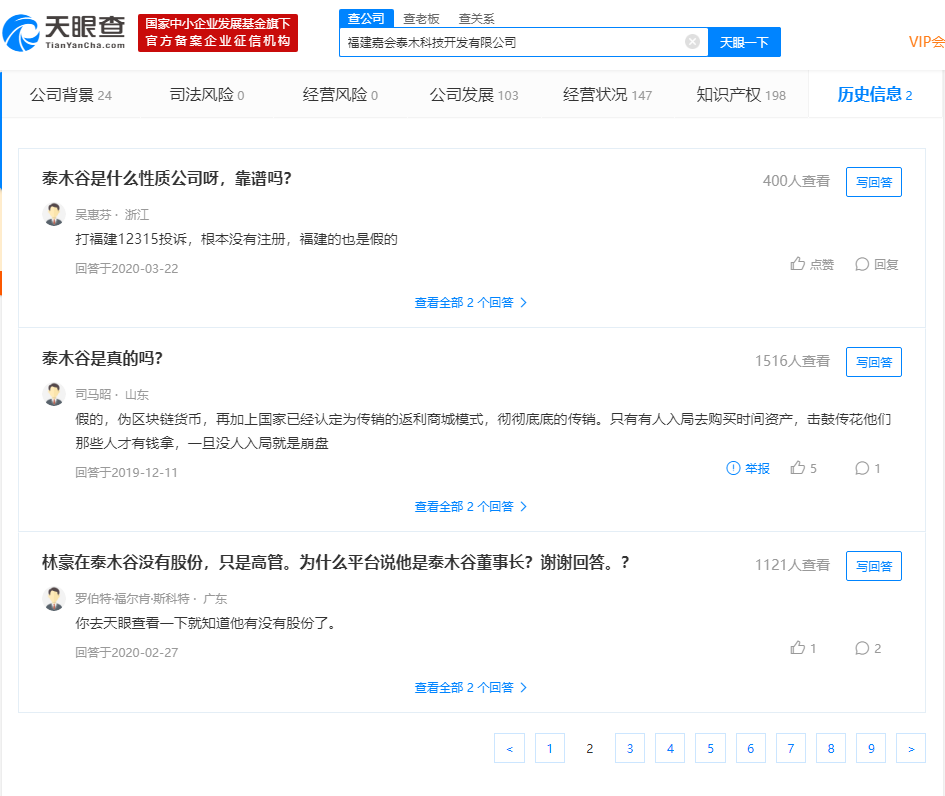
Task: Open the question about 林豪 being 董事长
Action: point(335,562)
